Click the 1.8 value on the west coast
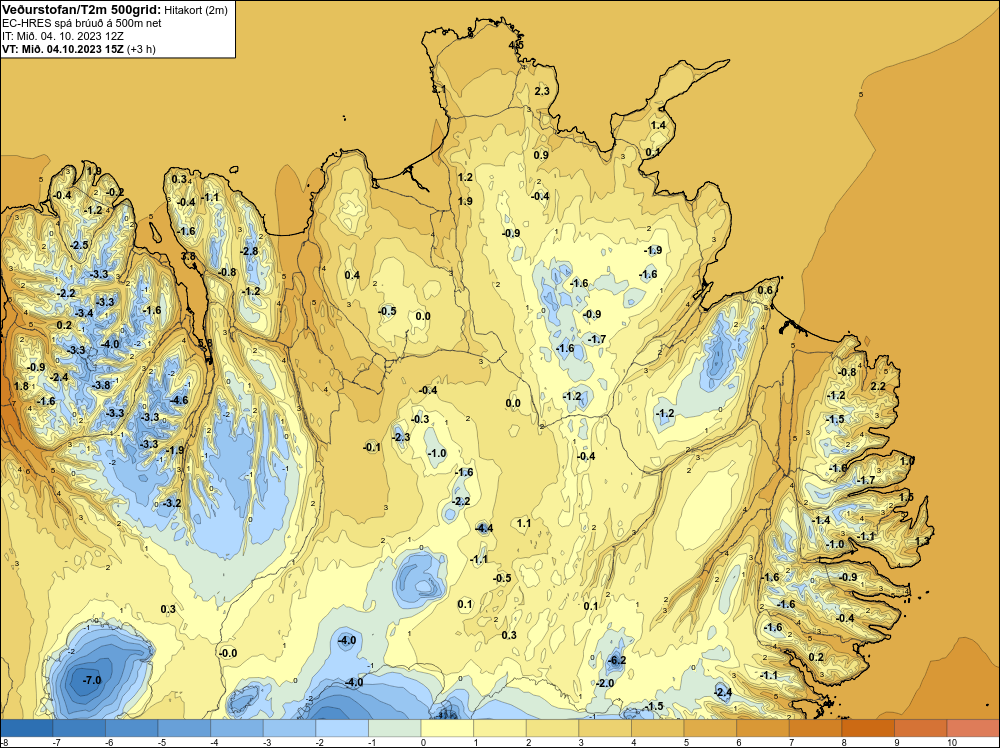The height and width of the screenshot is (748, 1000). click(x=21, y=386)
